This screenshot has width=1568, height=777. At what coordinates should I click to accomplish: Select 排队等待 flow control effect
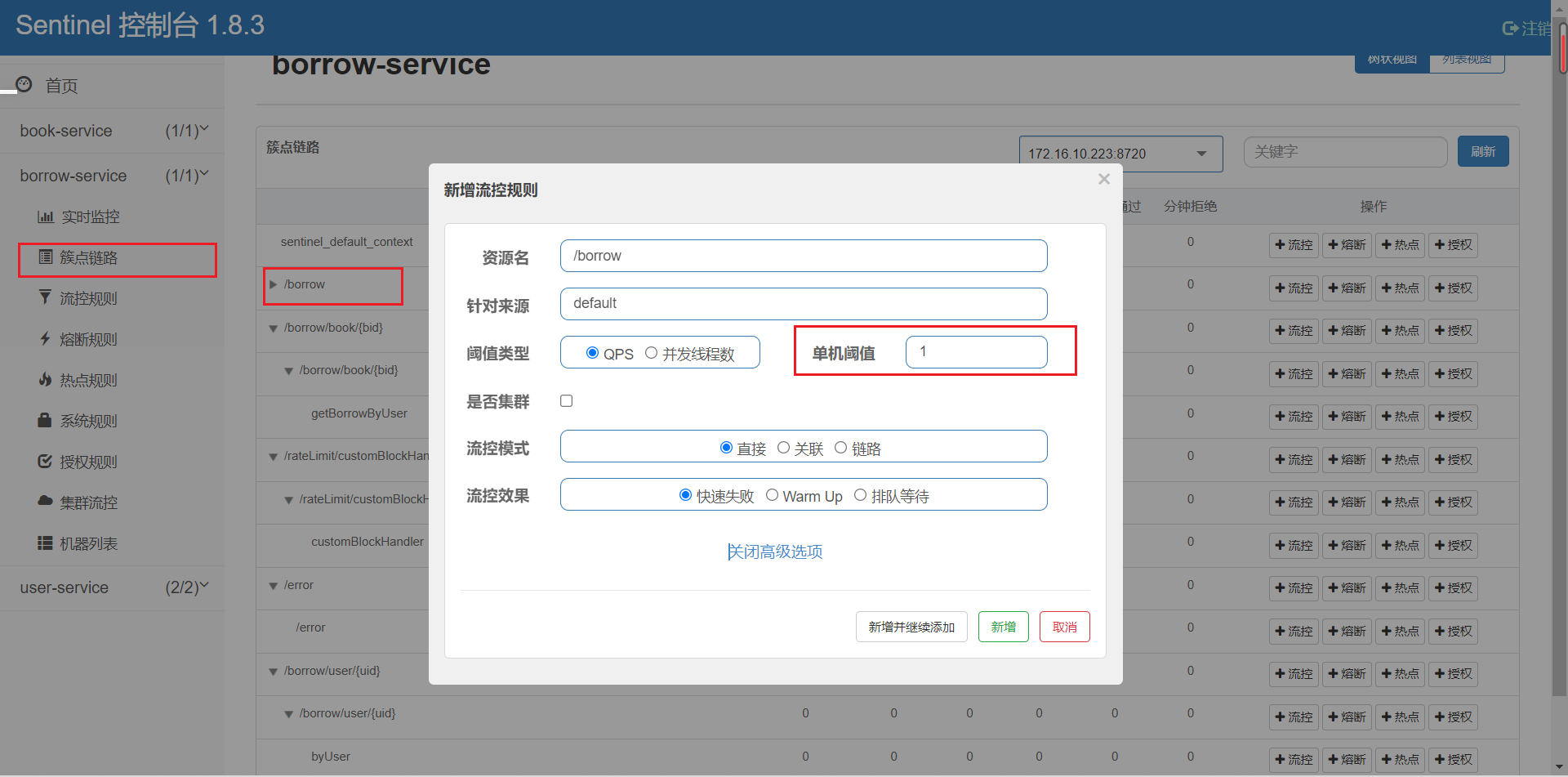tap(860, 495)
